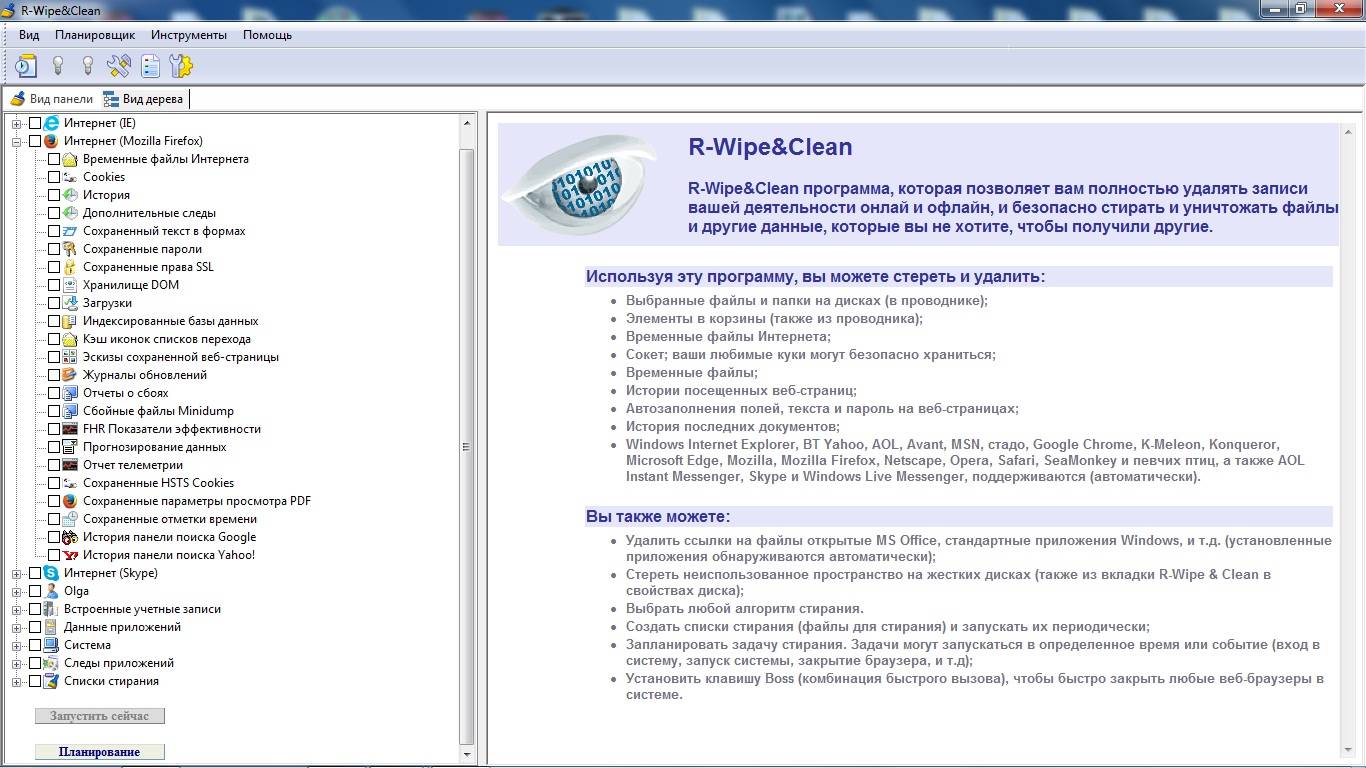Viewport: 1366px width, 768px height.
Task: Tick the Журналы обновлений checkbox
Action: 54,375
